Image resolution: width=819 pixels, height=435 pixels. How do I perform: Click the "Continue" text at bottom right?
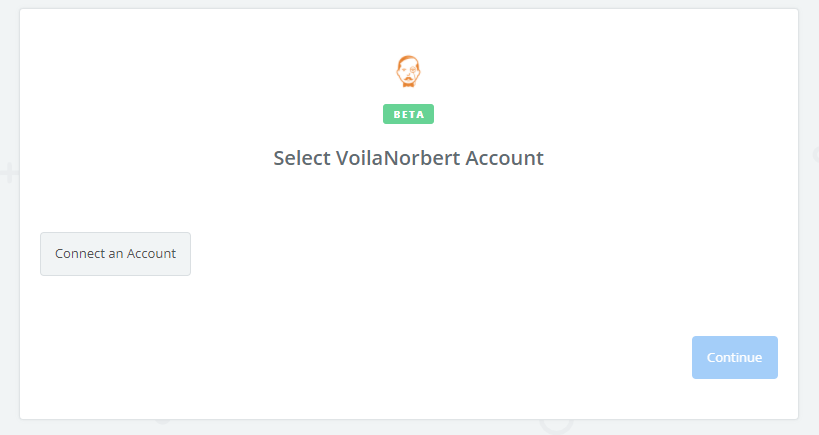pyautogui.click(x=734, y=357)
